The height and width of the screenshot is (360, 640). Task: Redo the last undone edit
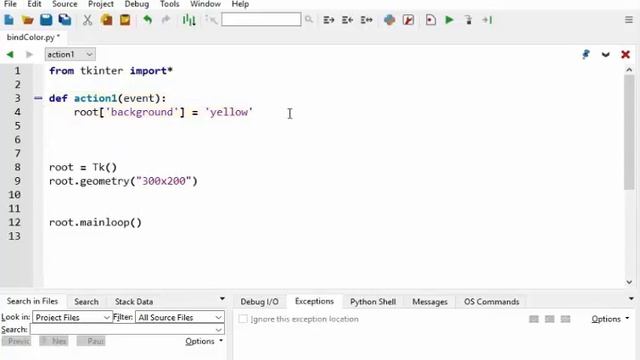point(166,20)
